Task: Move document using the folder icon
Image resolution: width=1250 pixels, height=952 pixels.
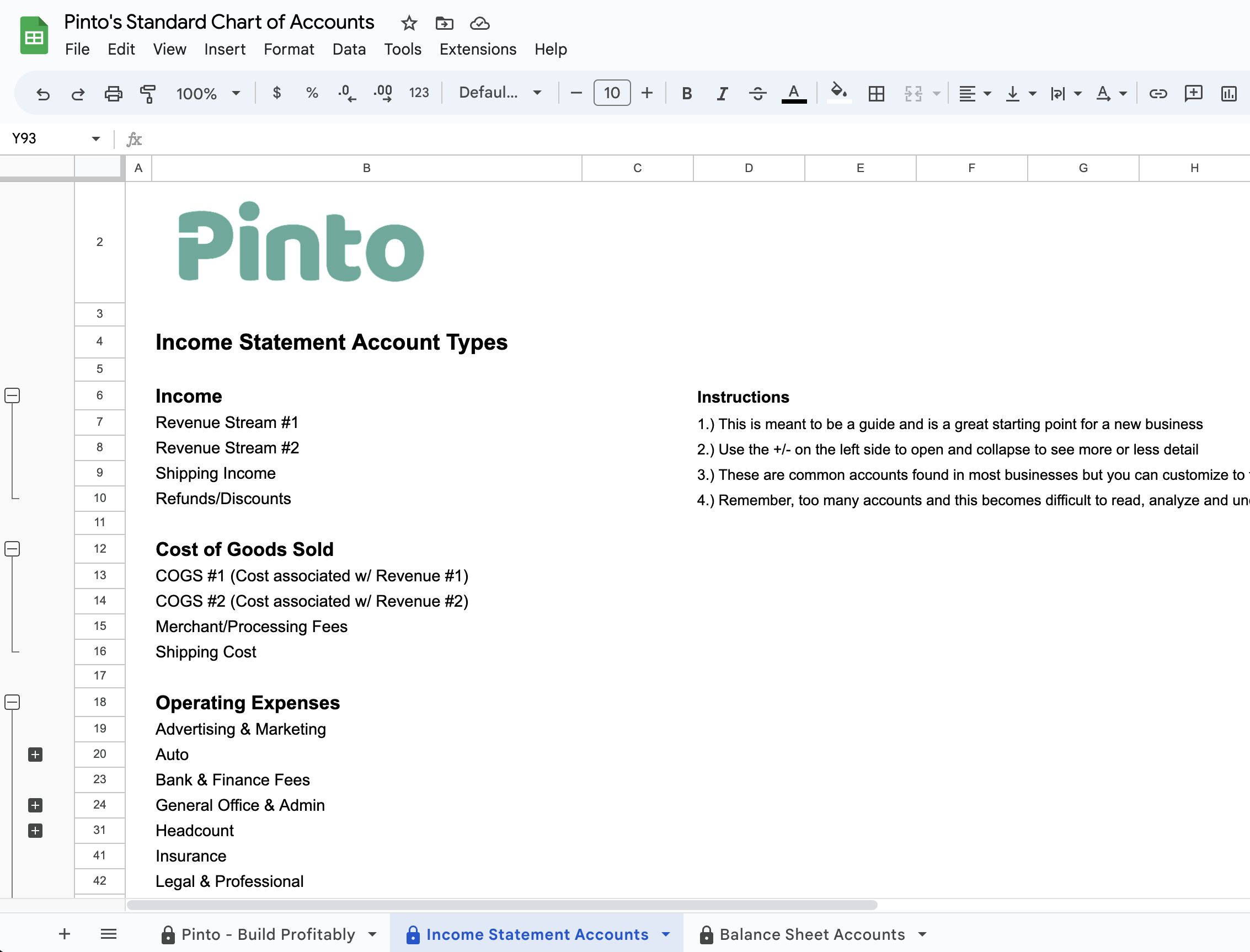Action: (444, 23)
